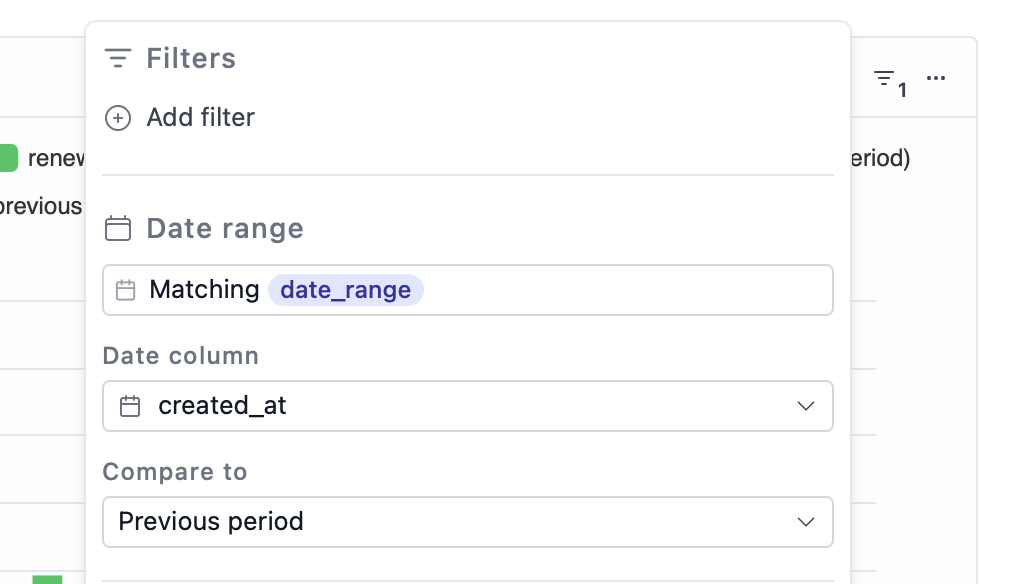
Task: Open the Date column dropdown
Action: 468,406
